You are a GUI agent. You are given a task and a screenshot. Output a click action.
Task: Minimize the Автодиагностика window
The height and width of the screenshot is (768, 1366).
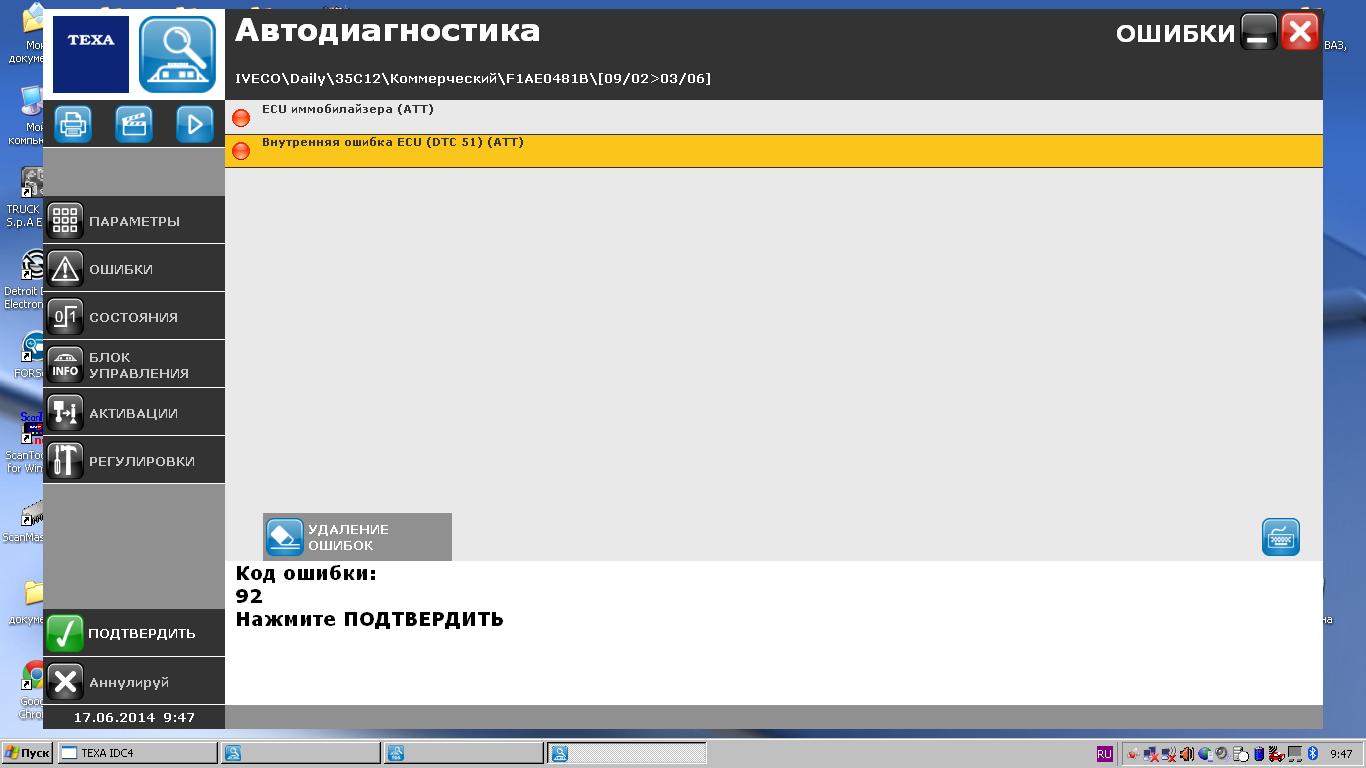pos(1259,32)
